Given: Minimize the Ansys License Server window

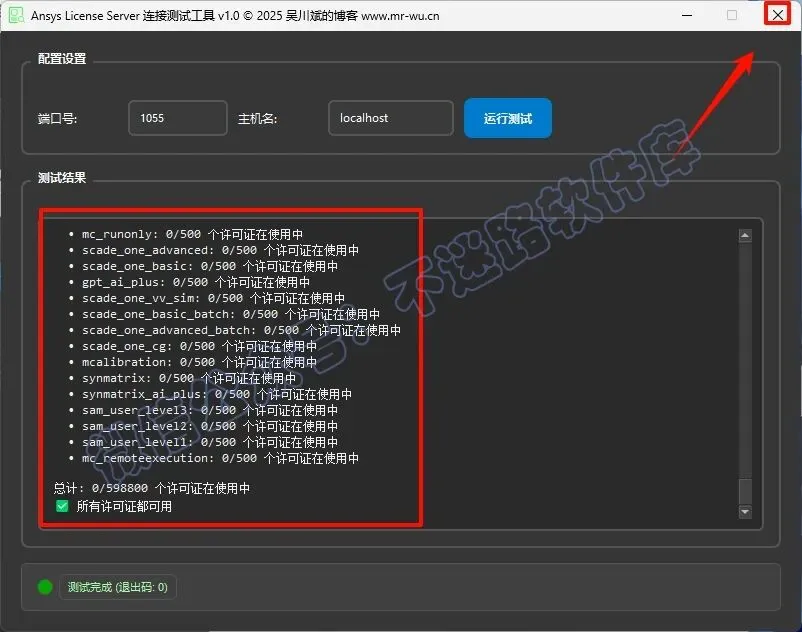Looking at the screenshot, I should (687, 15).
